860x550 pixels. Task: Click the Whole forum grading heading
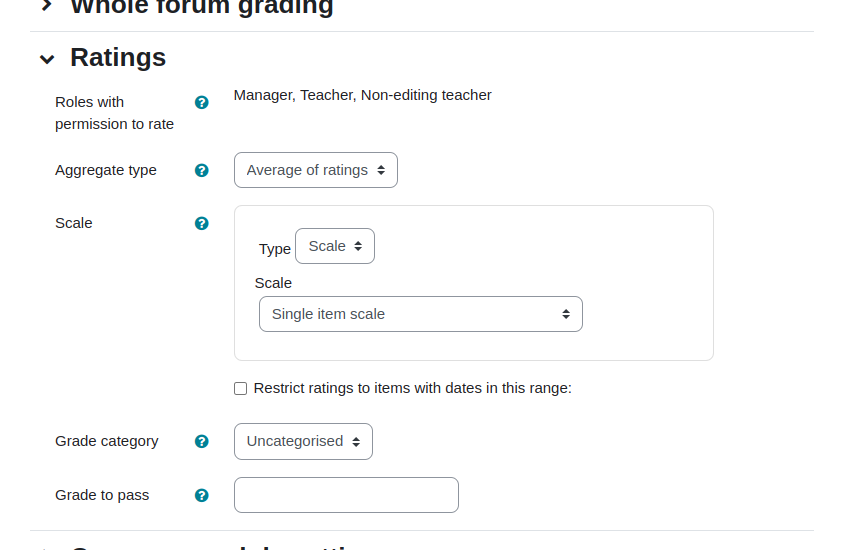coord(201,7)
